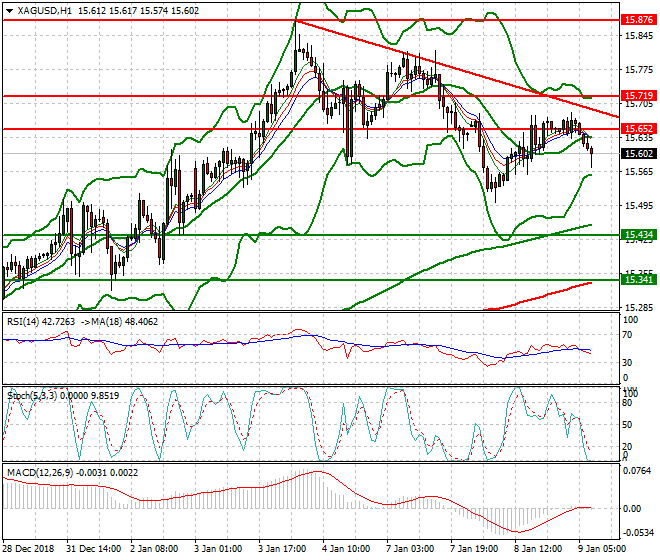The image size is (660, 560).
Task: Click the 7 Jan 03:00 time axis label
Action: tap(410, 549)
